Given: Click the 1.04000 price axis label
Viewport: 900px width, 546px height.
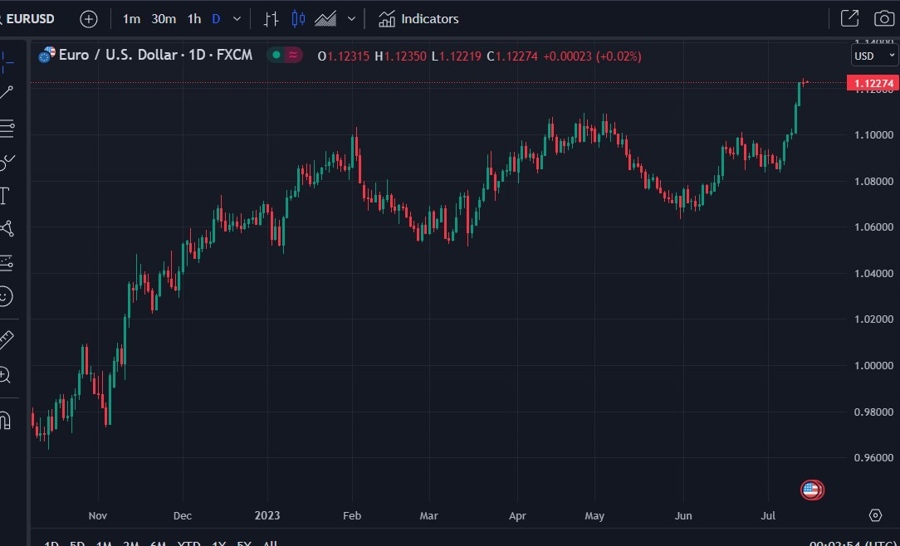Looking at the screenshot, I should point(874,273).
